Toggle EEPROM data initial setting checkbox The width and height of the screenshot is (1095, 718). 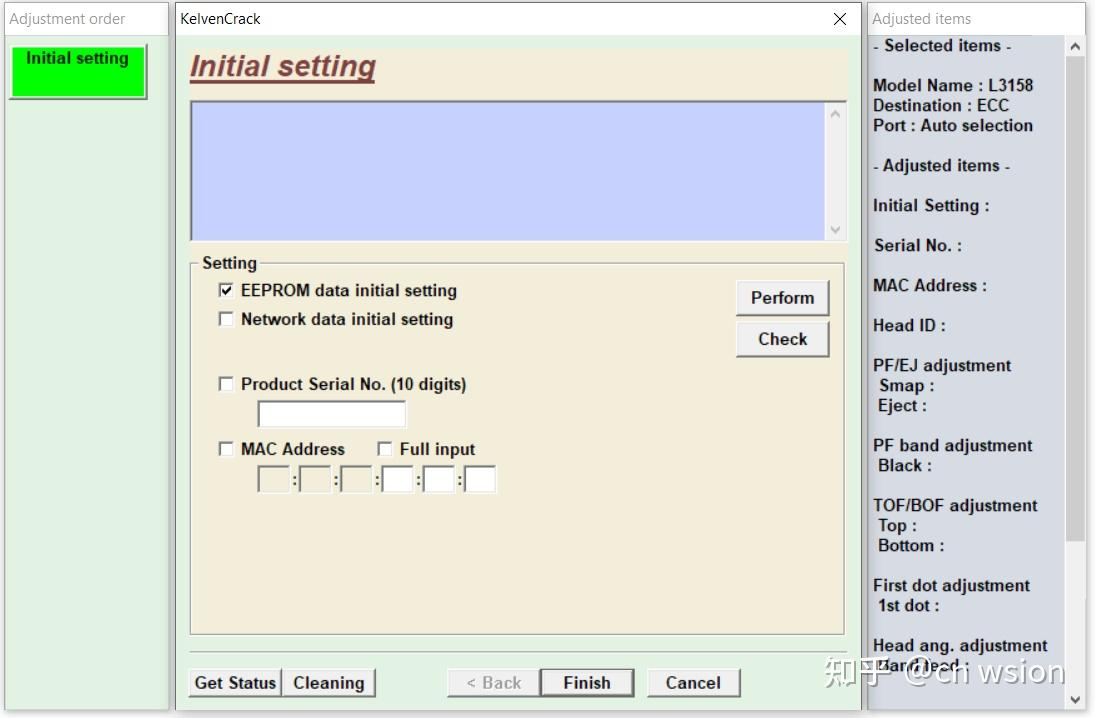pos(227,291)
